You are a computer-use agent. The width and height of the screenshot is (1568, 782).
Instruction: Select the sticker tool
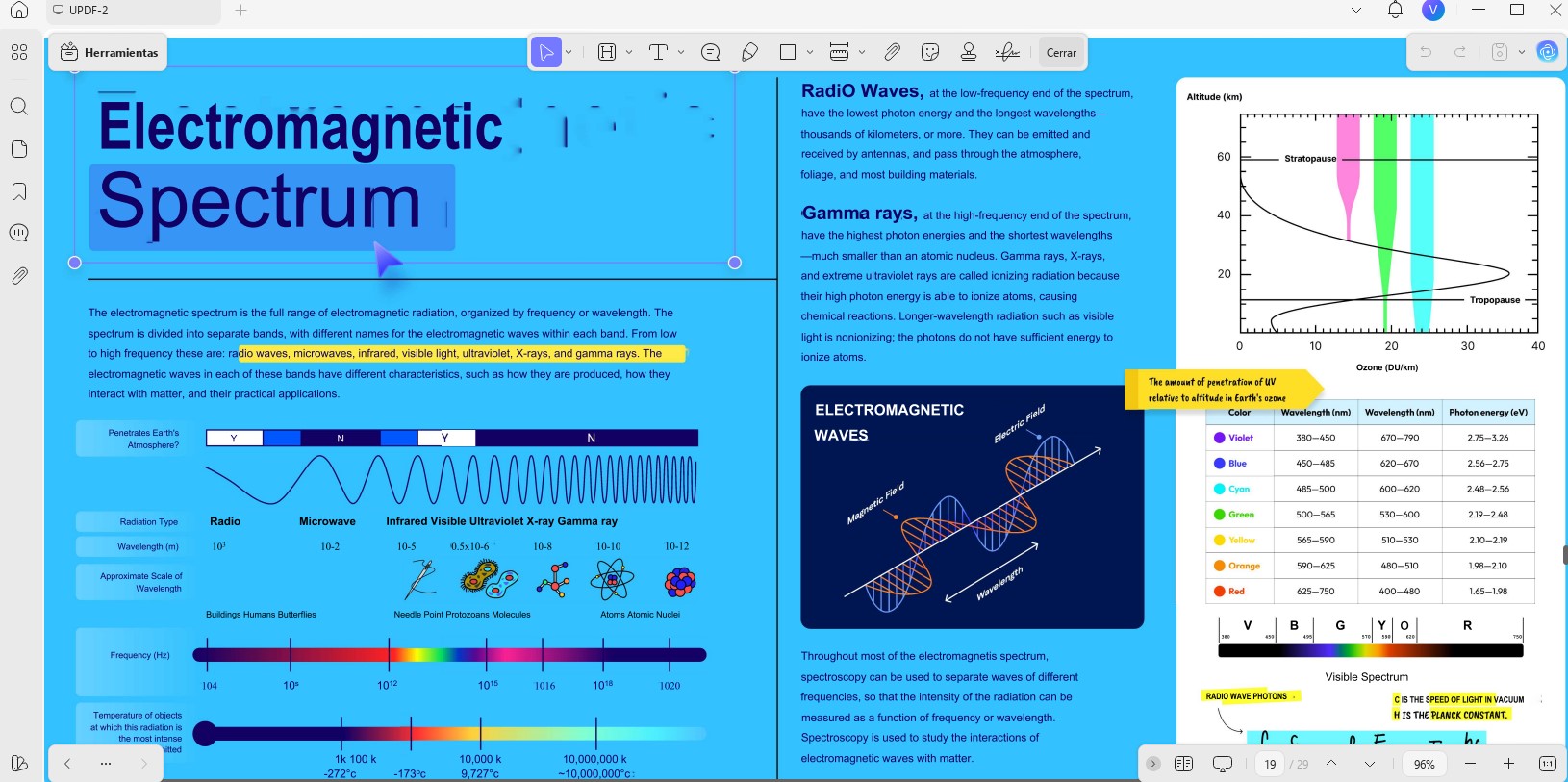coord(930,52)
